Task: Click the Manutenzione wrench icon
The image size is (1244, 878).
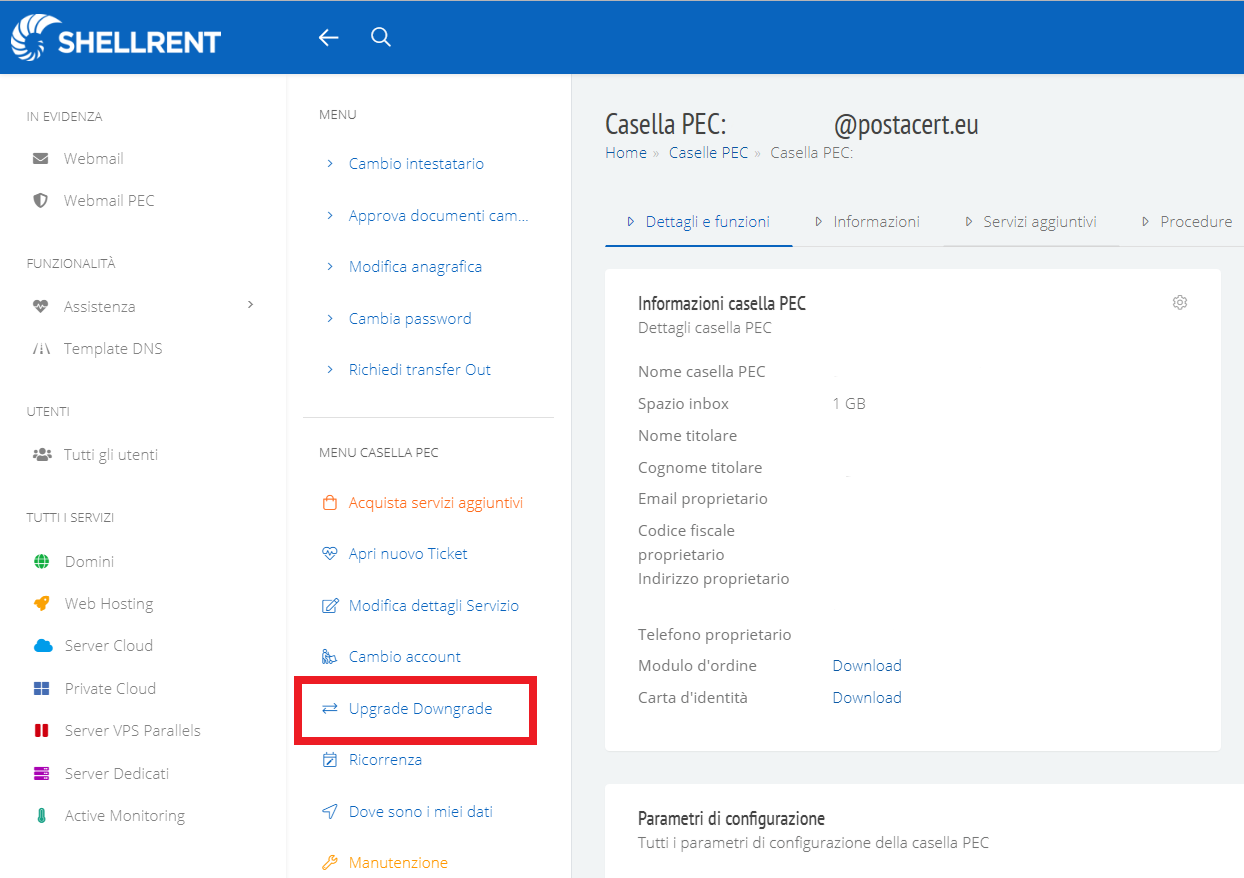Action: coord(330,862)
